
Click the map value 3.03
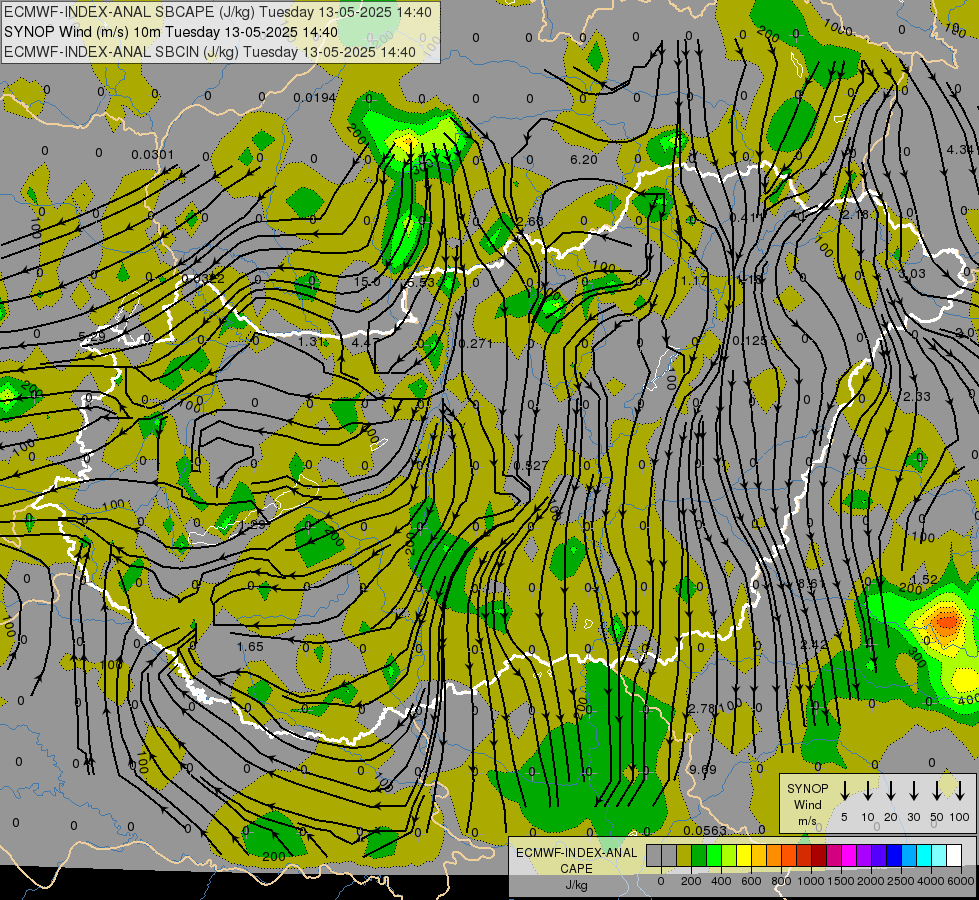coord(912,274)
